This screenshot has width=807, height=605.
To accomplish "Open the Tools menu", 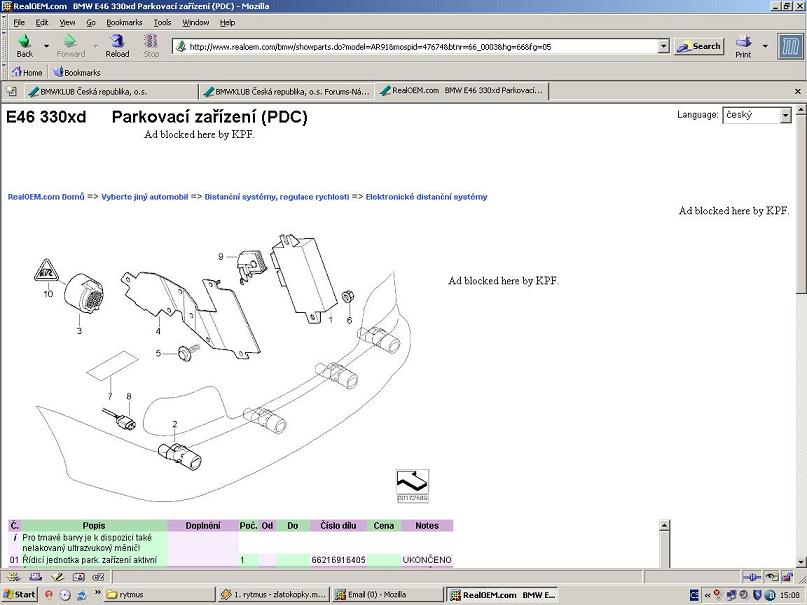I will point(162,23).
